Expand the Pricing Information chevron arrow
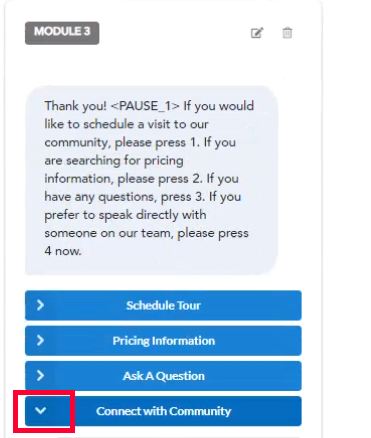This screenshot has height=438, width=371. click(x=40, y=340)
